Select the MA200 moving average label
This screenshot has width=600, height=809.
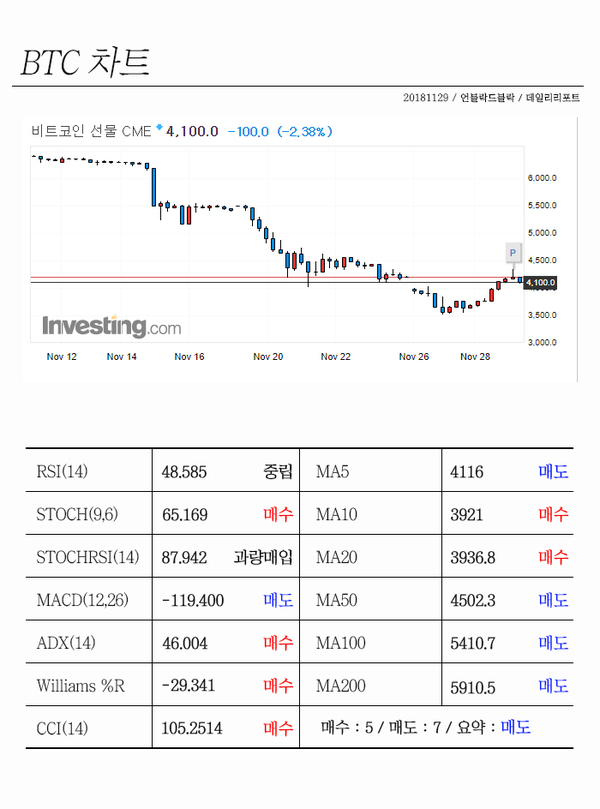340,686
